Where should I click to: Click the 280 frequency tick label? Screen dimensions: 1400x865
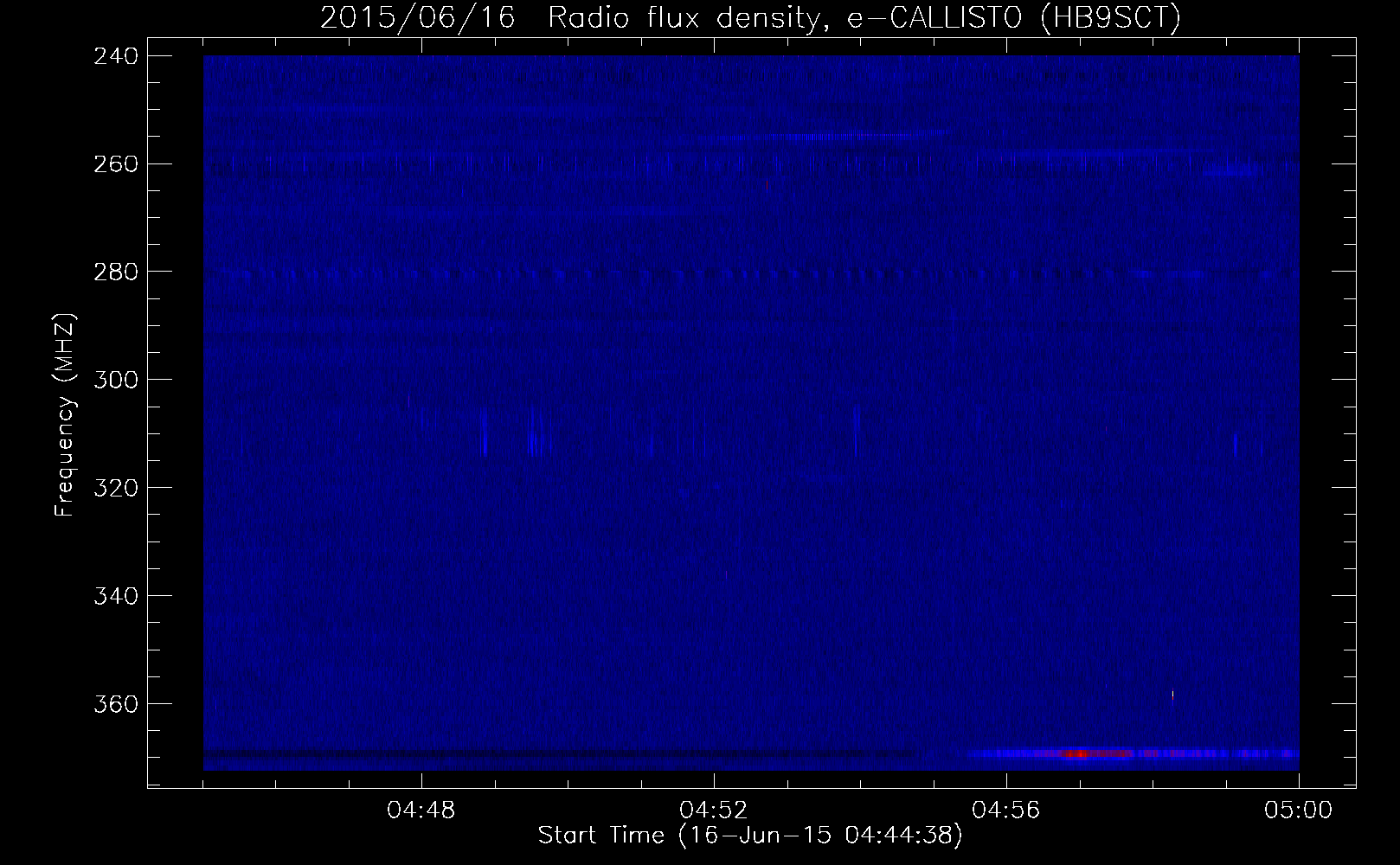114,272
